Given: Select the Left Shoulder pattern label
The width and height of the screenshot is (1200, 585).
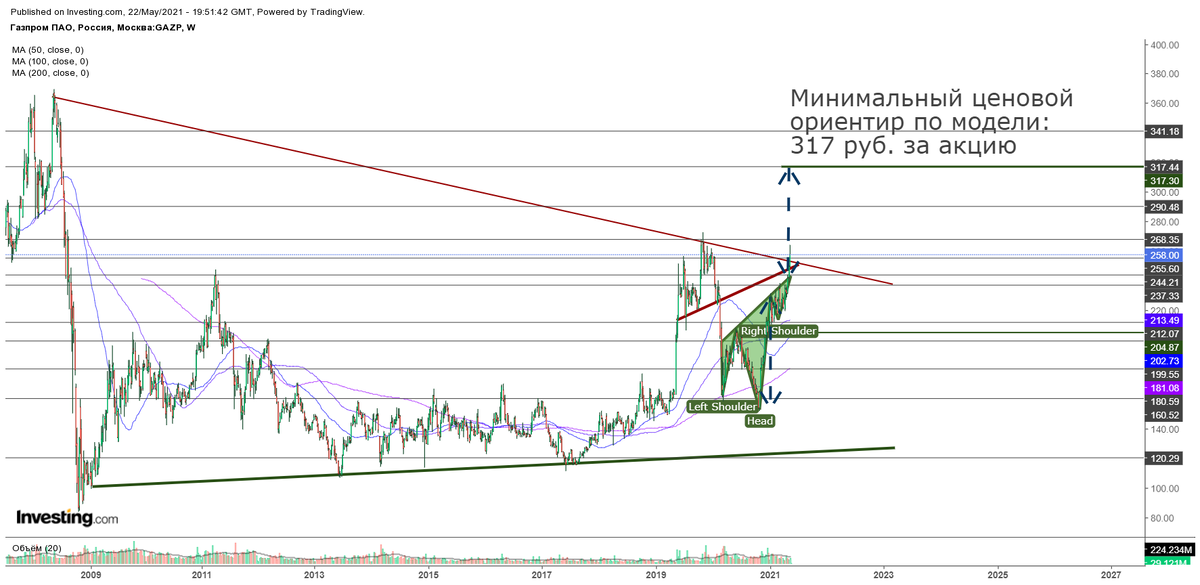Looking at the screenshot, I should (722, 406).
